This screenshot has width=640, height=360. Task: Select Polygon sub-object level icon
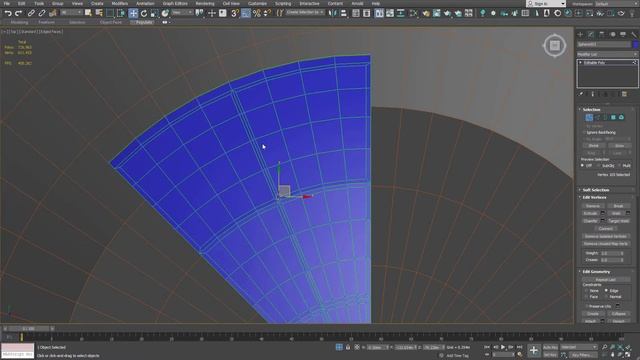(613, 118)
